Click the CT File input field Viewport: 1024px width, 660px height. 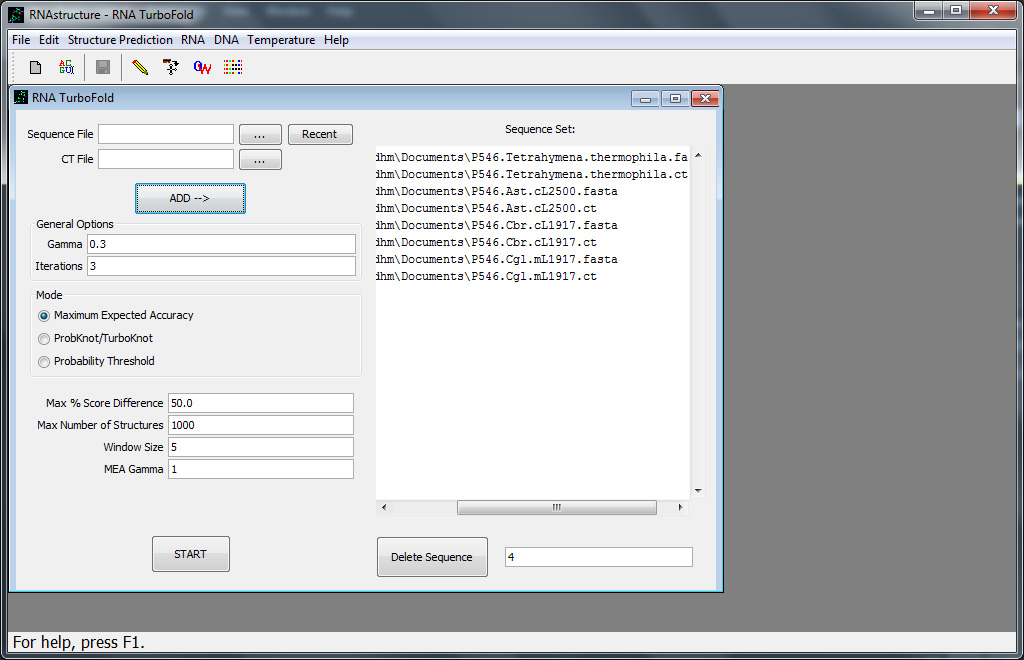tap(166, 159)
